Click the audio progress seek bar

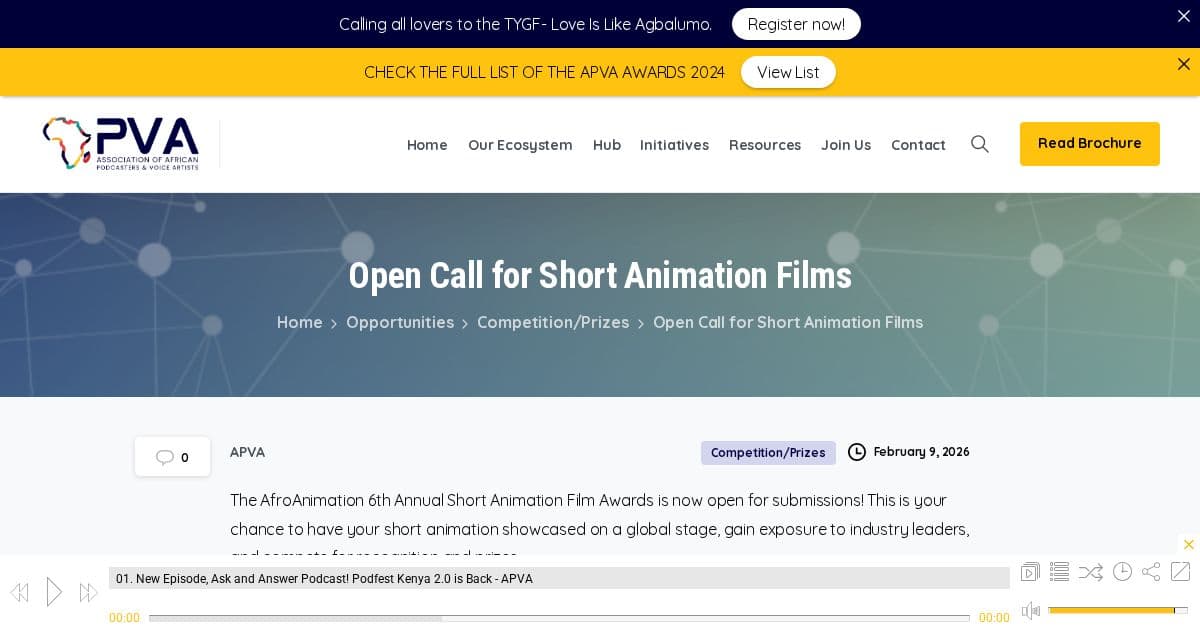coord(558,618)
